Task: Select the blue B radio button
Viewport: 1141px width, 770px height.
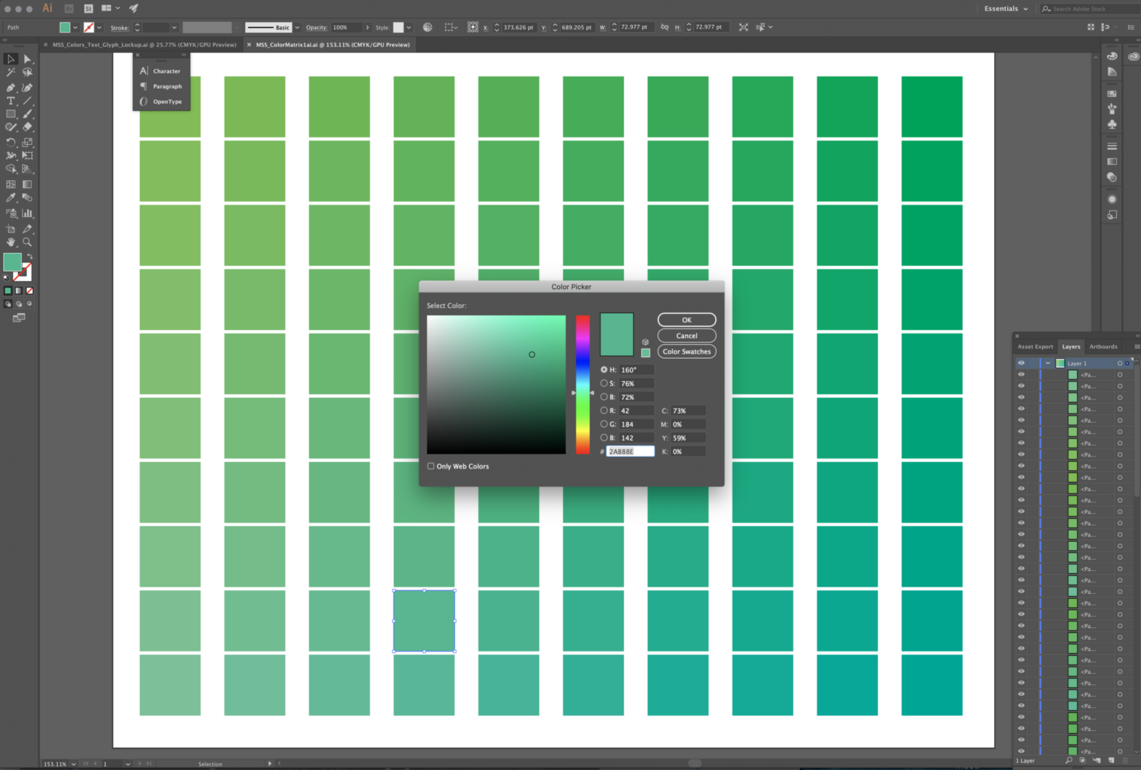Action: [604, 437]
